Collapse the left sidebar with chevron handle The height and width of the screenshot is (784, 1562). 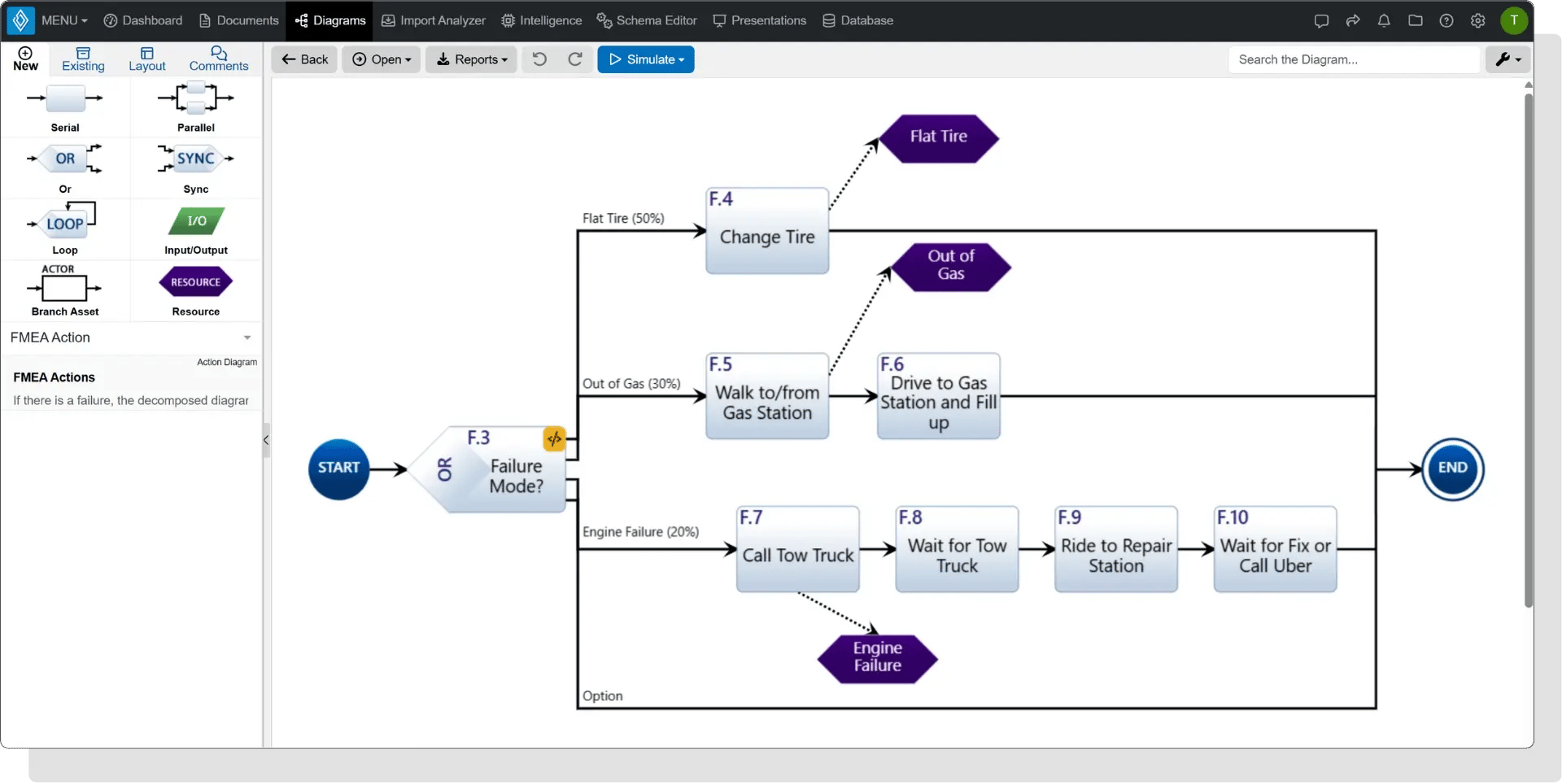coord(266,440)
